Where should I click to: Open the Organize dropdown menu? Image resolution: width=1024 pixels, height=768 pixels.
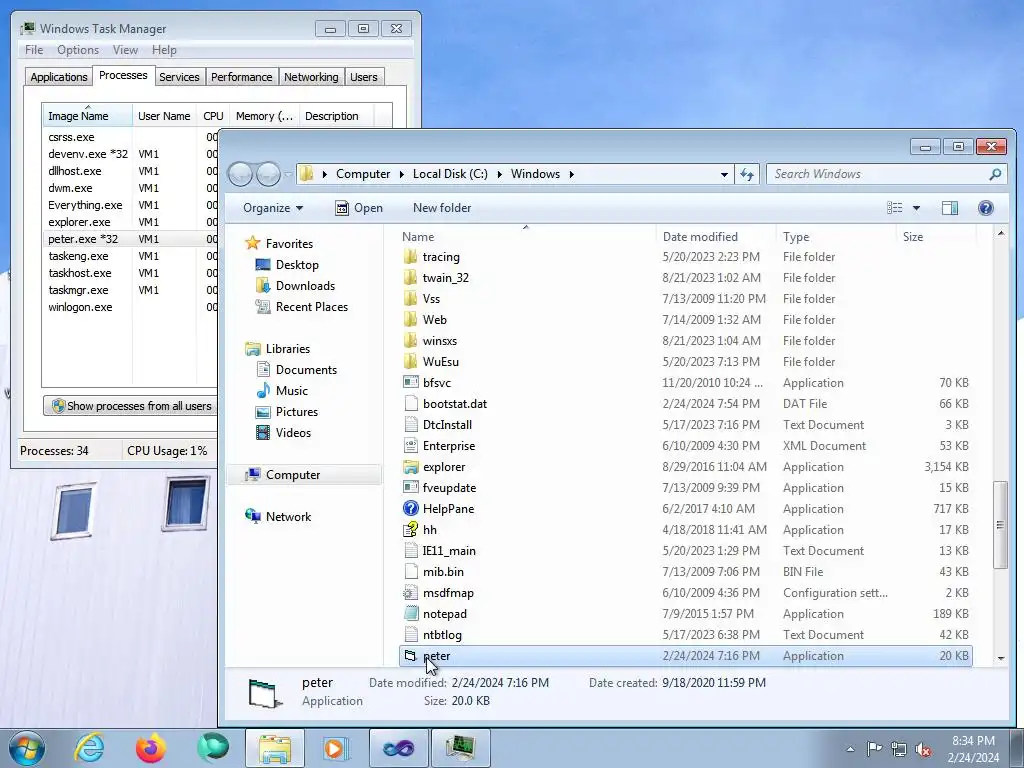(x=273, y=208)
